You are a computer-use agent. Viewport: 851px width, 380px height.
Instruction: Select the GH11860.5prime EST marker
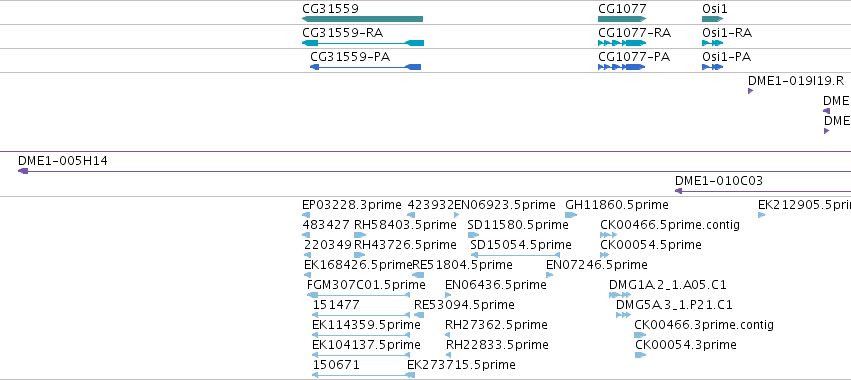coord(571,215)
